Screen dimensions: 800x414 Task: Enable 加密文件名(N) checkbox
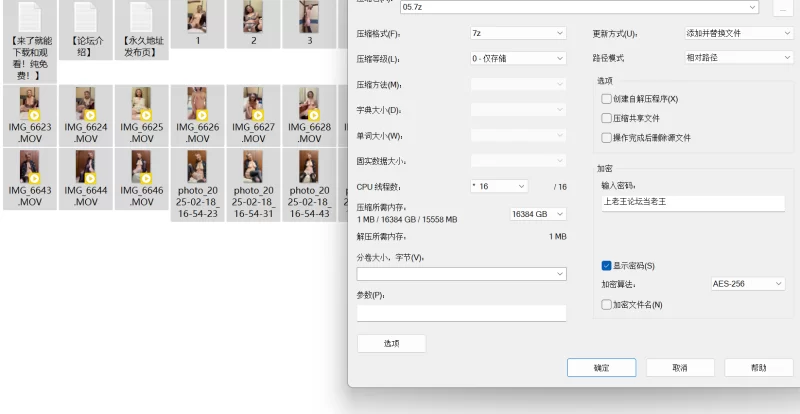coord(606,305)
